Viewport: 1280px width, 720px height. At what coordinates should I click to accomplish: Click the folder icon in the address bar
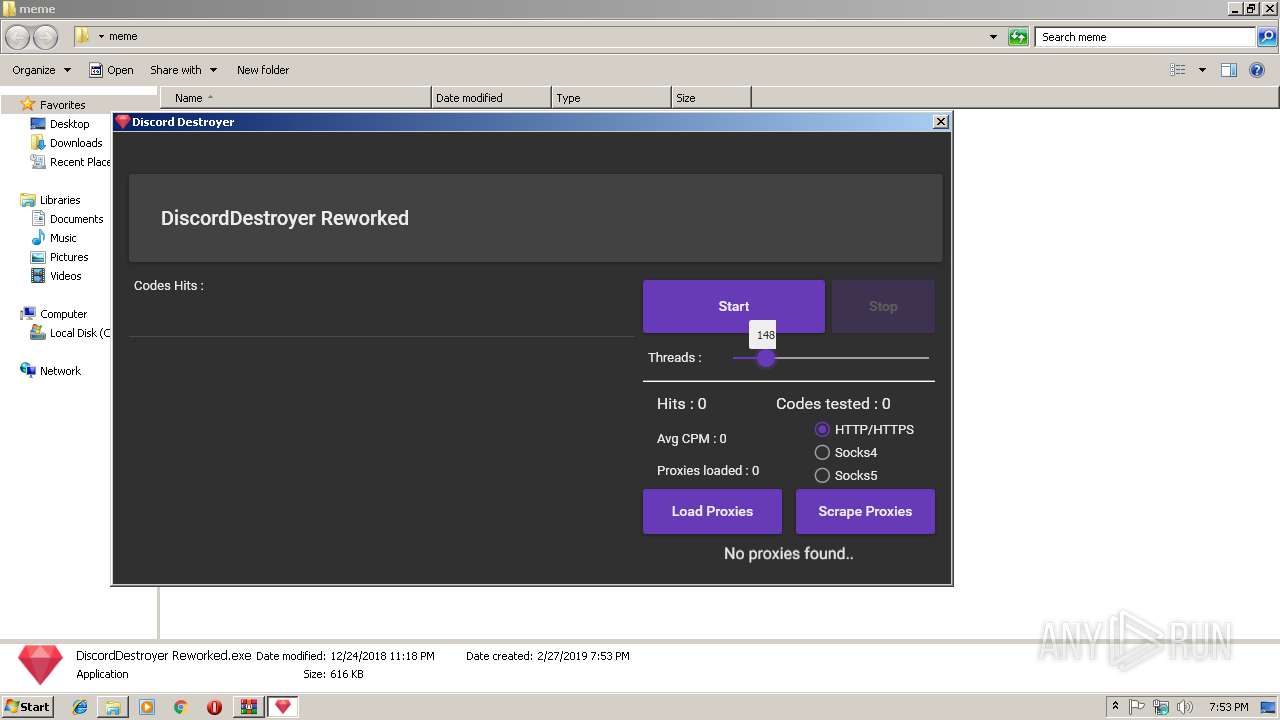(84, 36)
